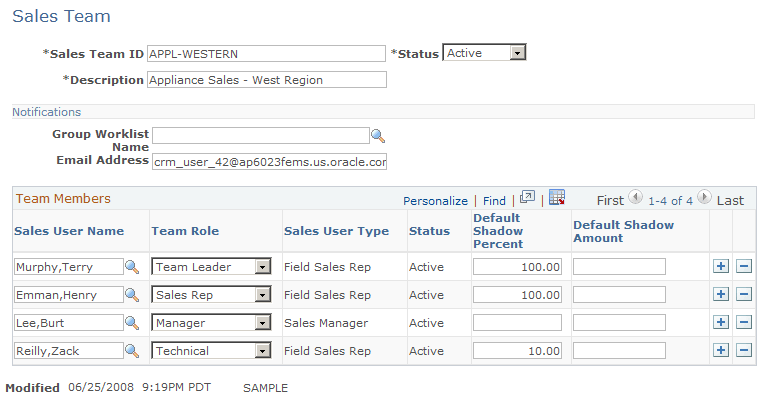Open Team Role dropdown for Emman,Henry
The width and height of the screenshot is (770, 396).
[211, 295]
